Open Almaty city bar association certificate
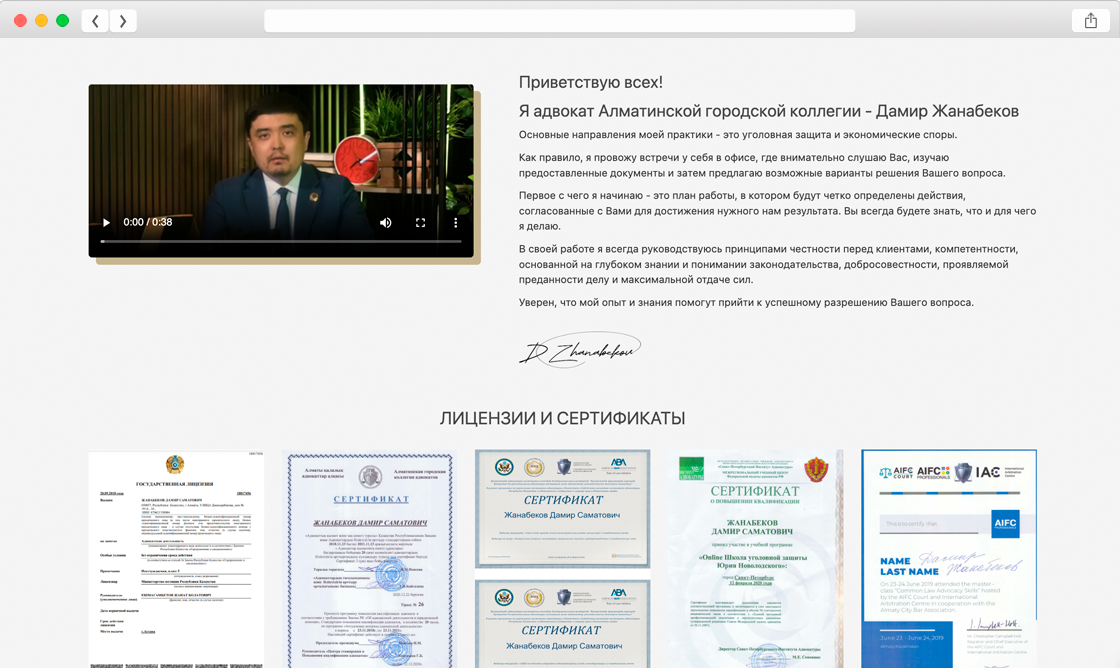 tap(371, 558)
